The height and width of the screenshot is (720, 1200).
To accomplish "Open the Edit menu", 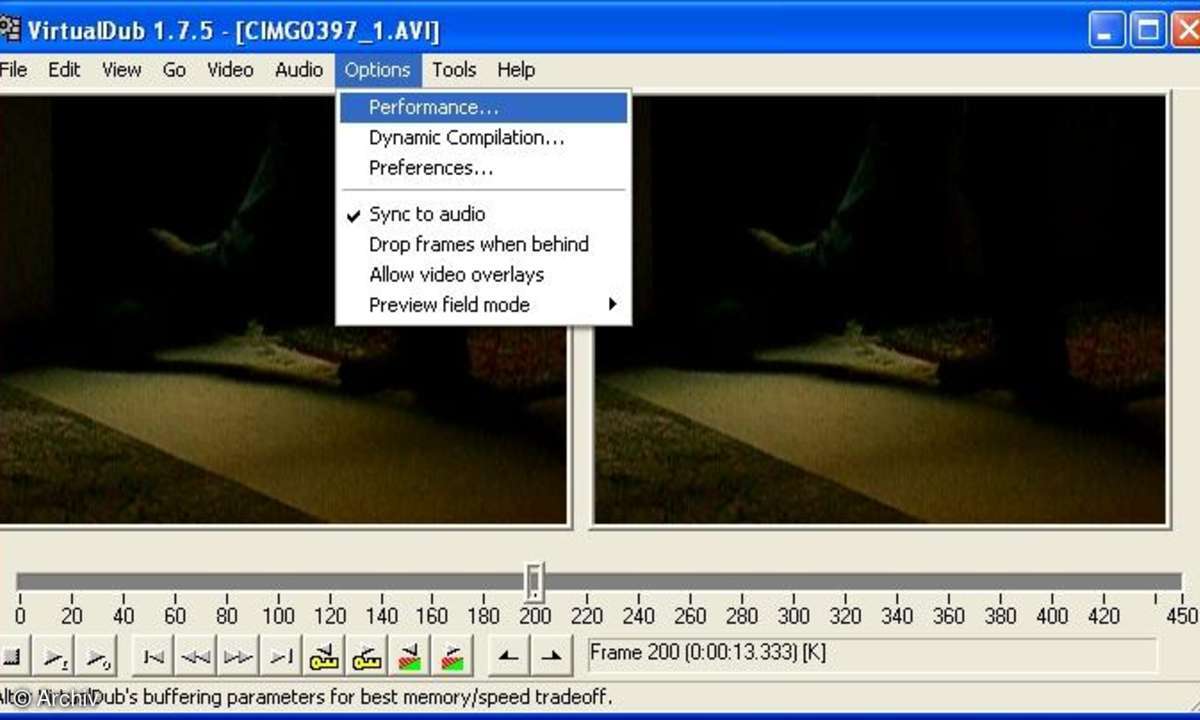I will tap(64, 70).
